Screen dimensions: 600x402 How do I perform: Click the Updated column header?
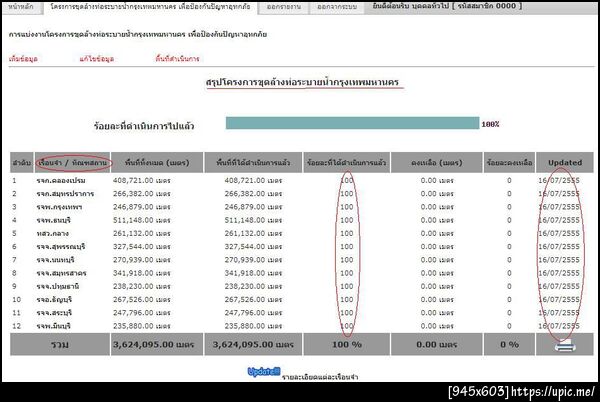pyautogui.click(x=565, y=163)
